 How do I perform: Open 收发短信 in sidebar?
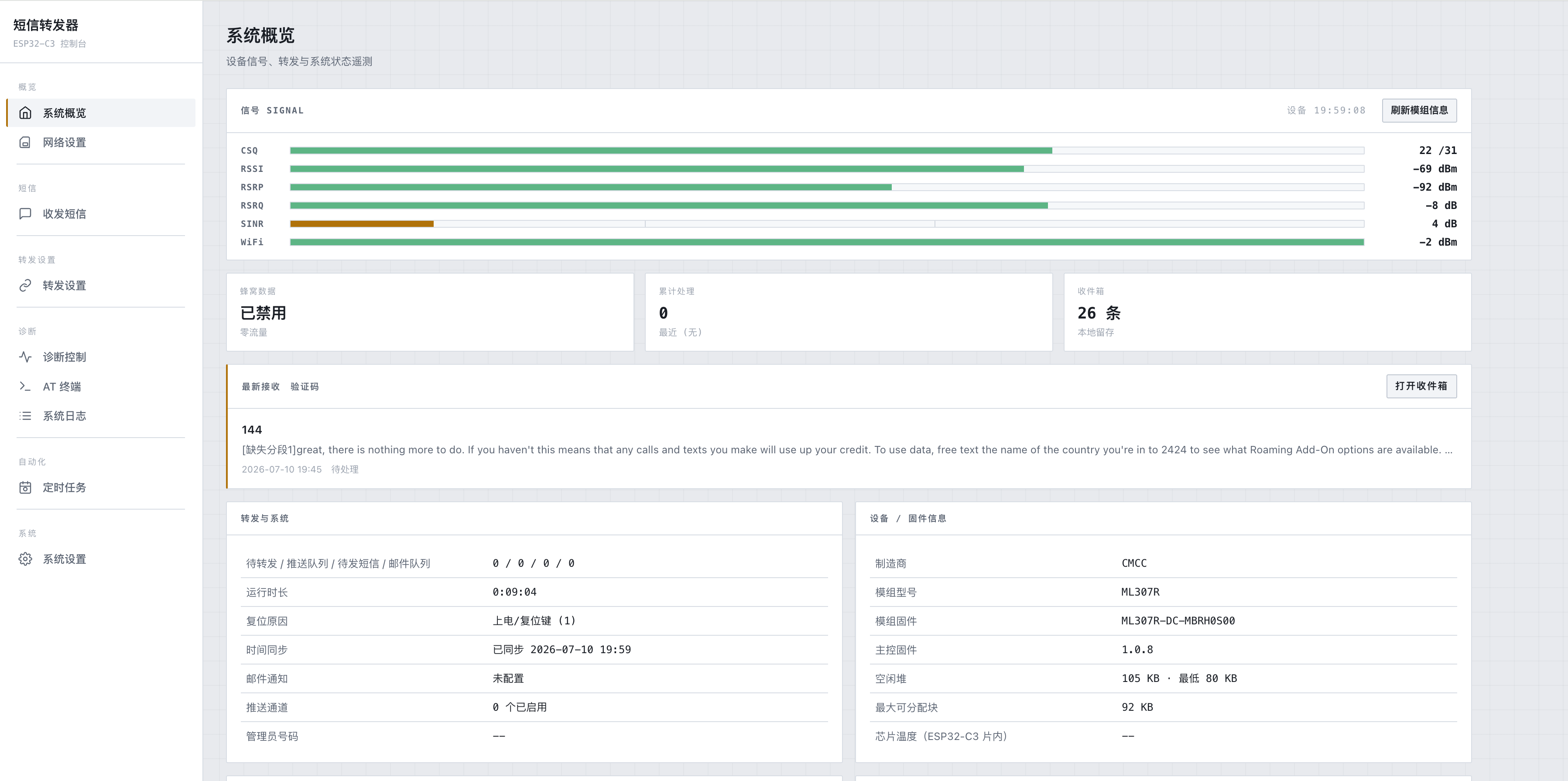101,214
